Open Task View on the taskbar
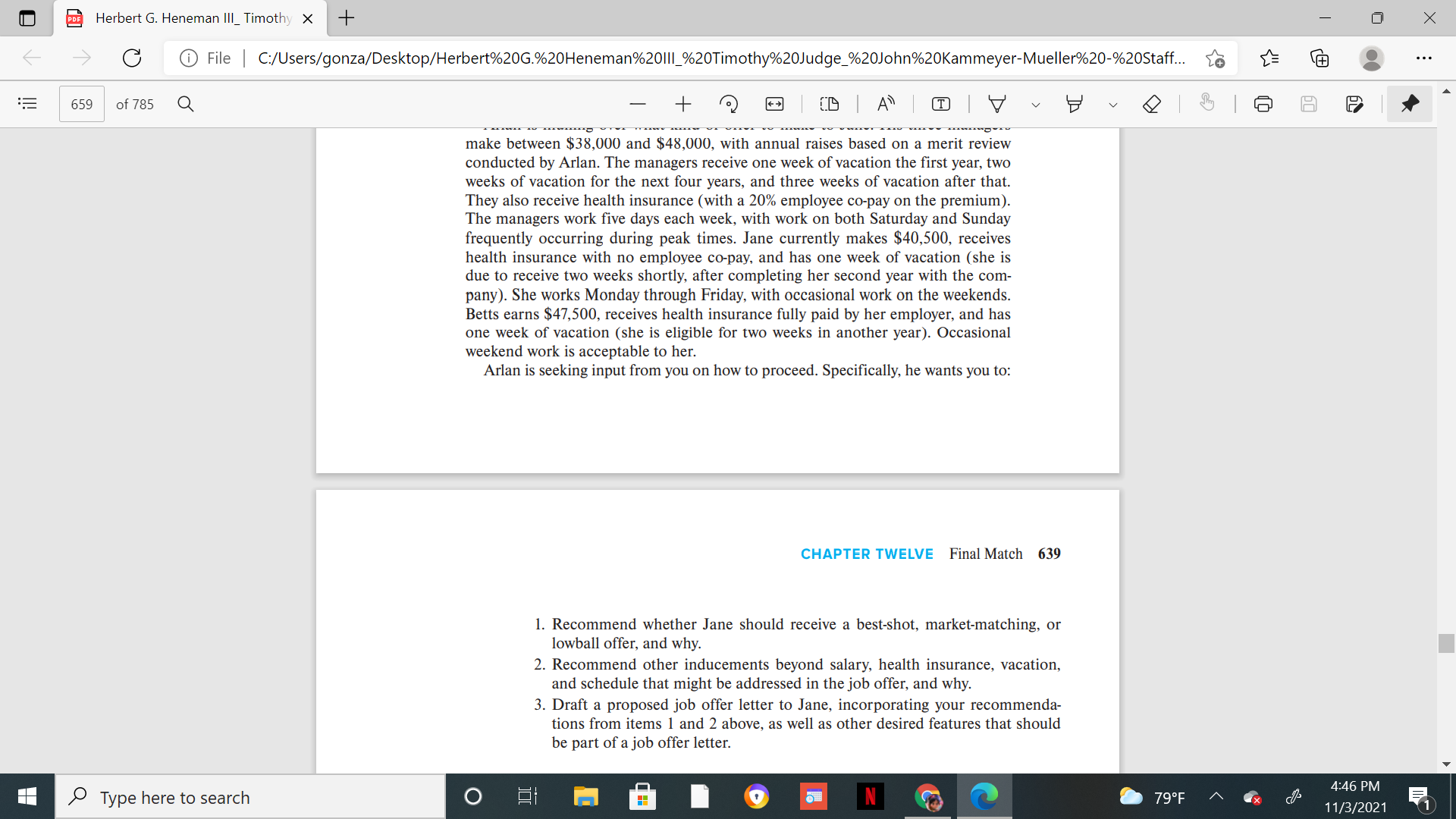The height and width of the screenshot is (819, 1456). (527, 797)
